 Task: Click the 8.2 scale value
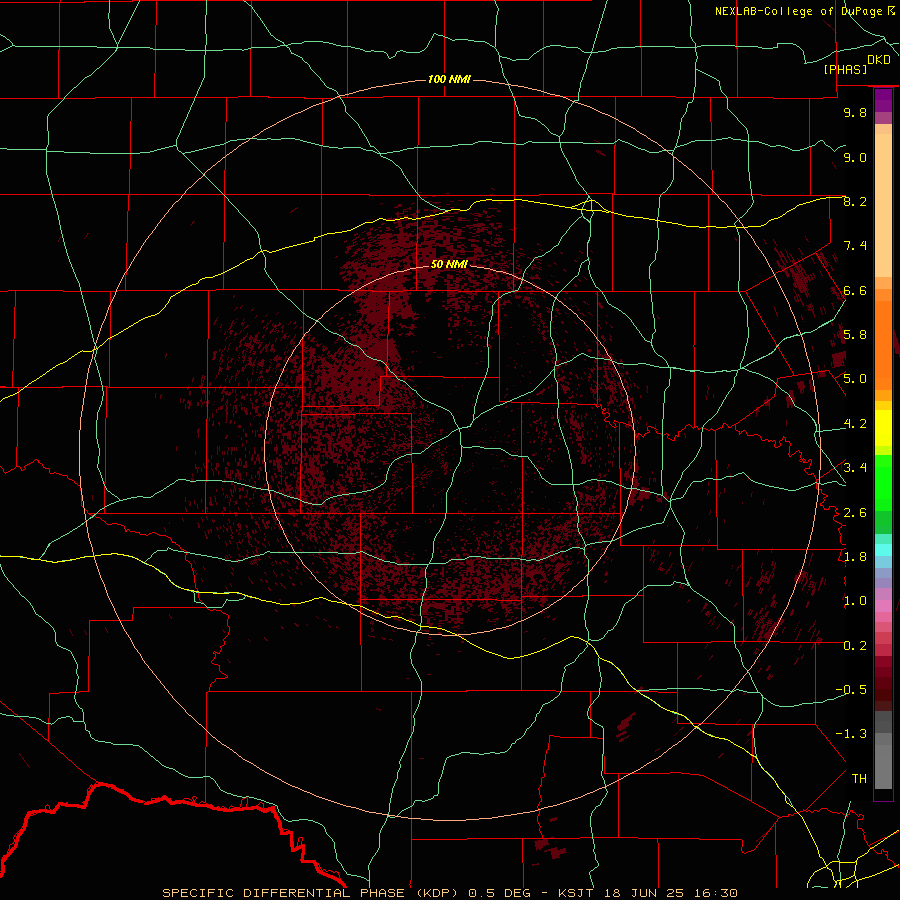[855, 201]
